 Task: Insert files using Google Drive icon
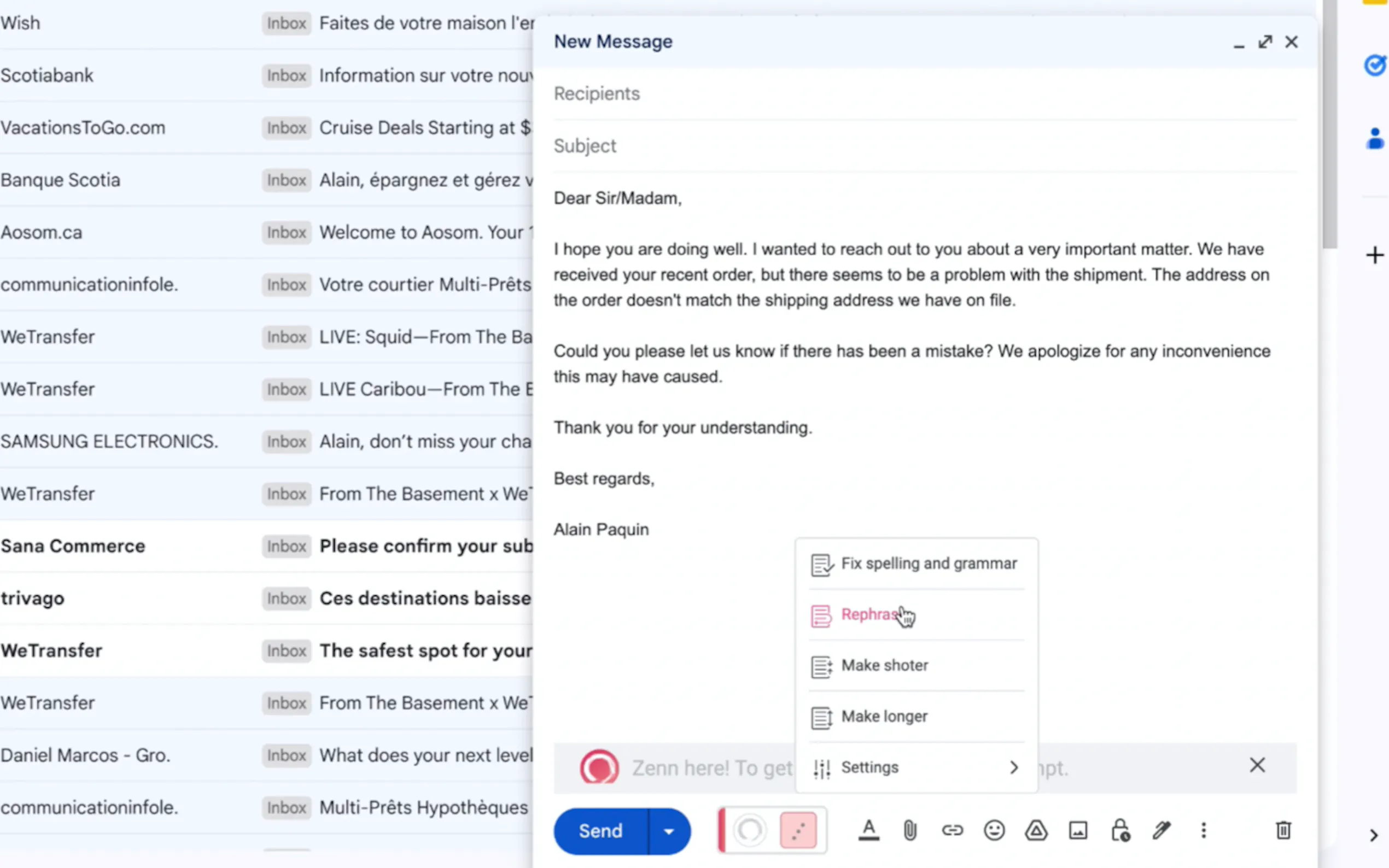pyautogui.click(x=1036, y=830)
